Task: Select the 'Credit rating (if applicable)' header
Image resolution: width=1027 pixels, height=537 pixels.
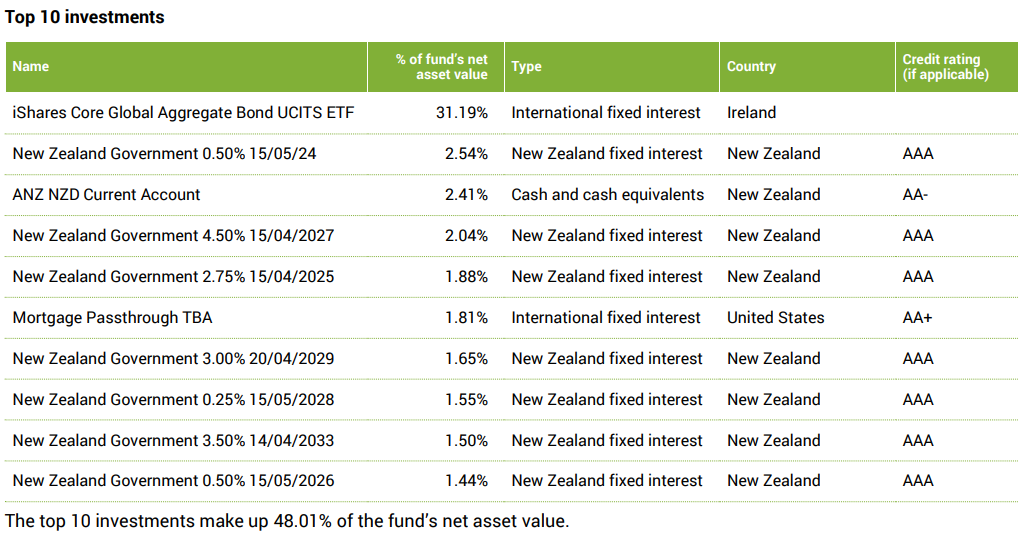Action: 945,67
